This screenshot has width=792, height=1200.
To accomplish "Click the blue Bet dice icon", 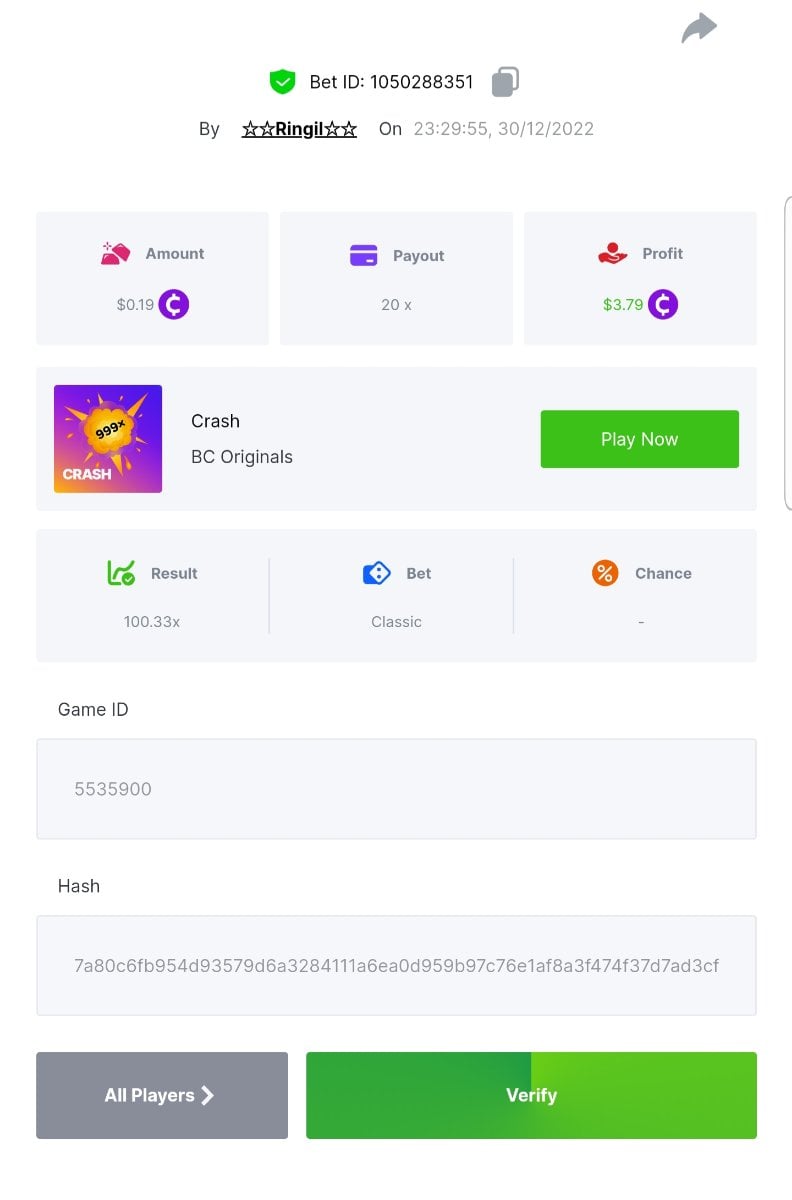I will tap(376, 573).
